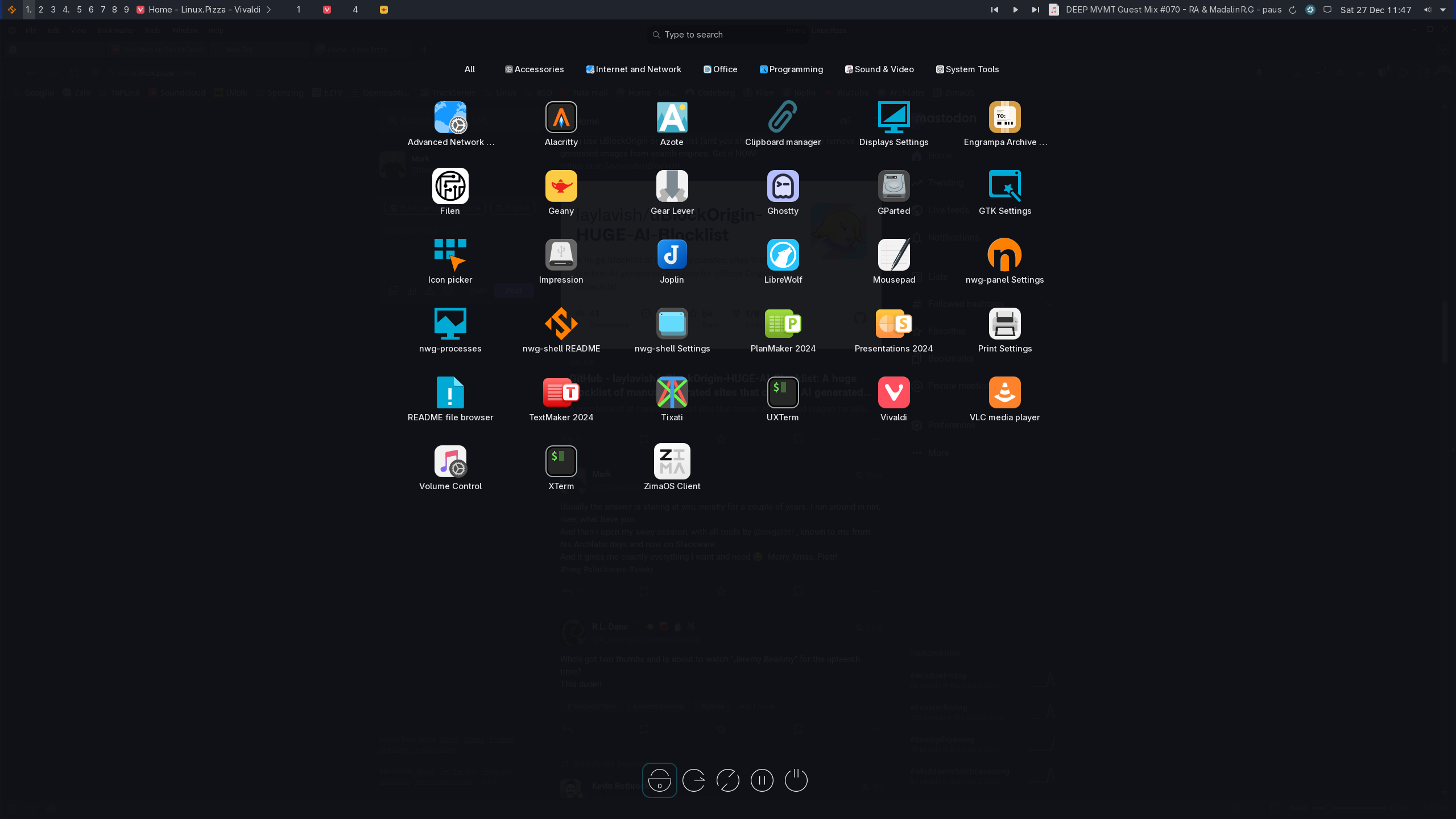1456x819 pixels.
Task: Open Ghostty from the app grid
Action: (x=783, y=187)
